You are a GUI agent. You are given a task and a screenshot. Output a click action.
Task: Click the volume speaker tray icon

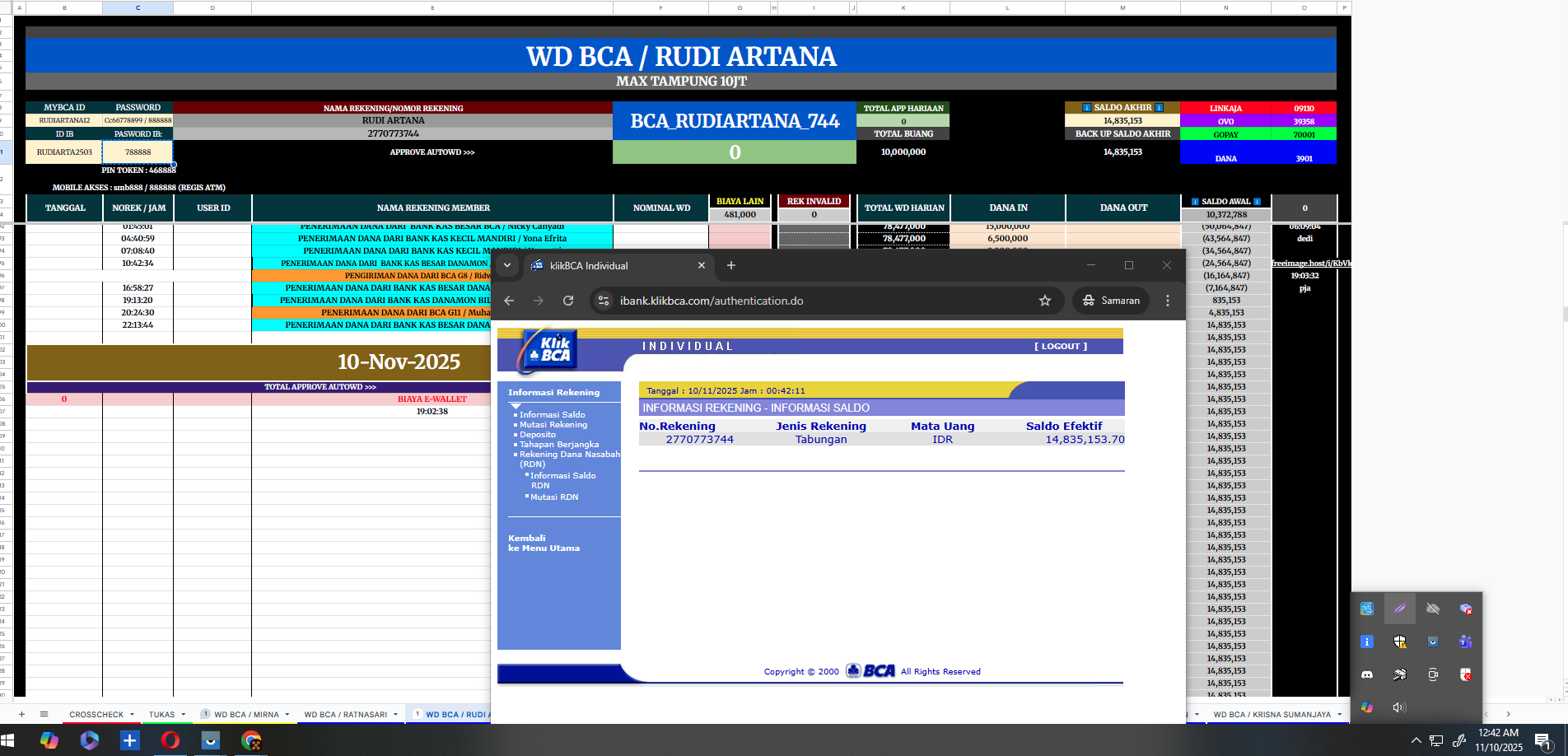tap(1399, 707)
